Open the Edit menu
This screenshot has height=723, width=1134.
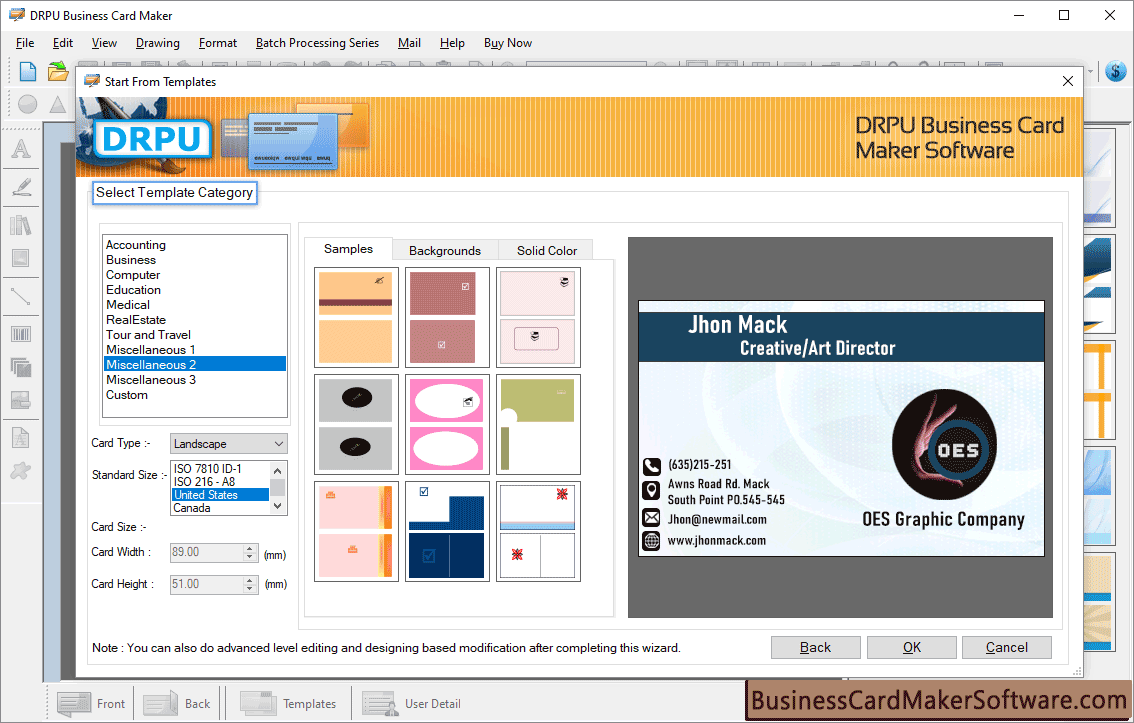tap(63, 43)
